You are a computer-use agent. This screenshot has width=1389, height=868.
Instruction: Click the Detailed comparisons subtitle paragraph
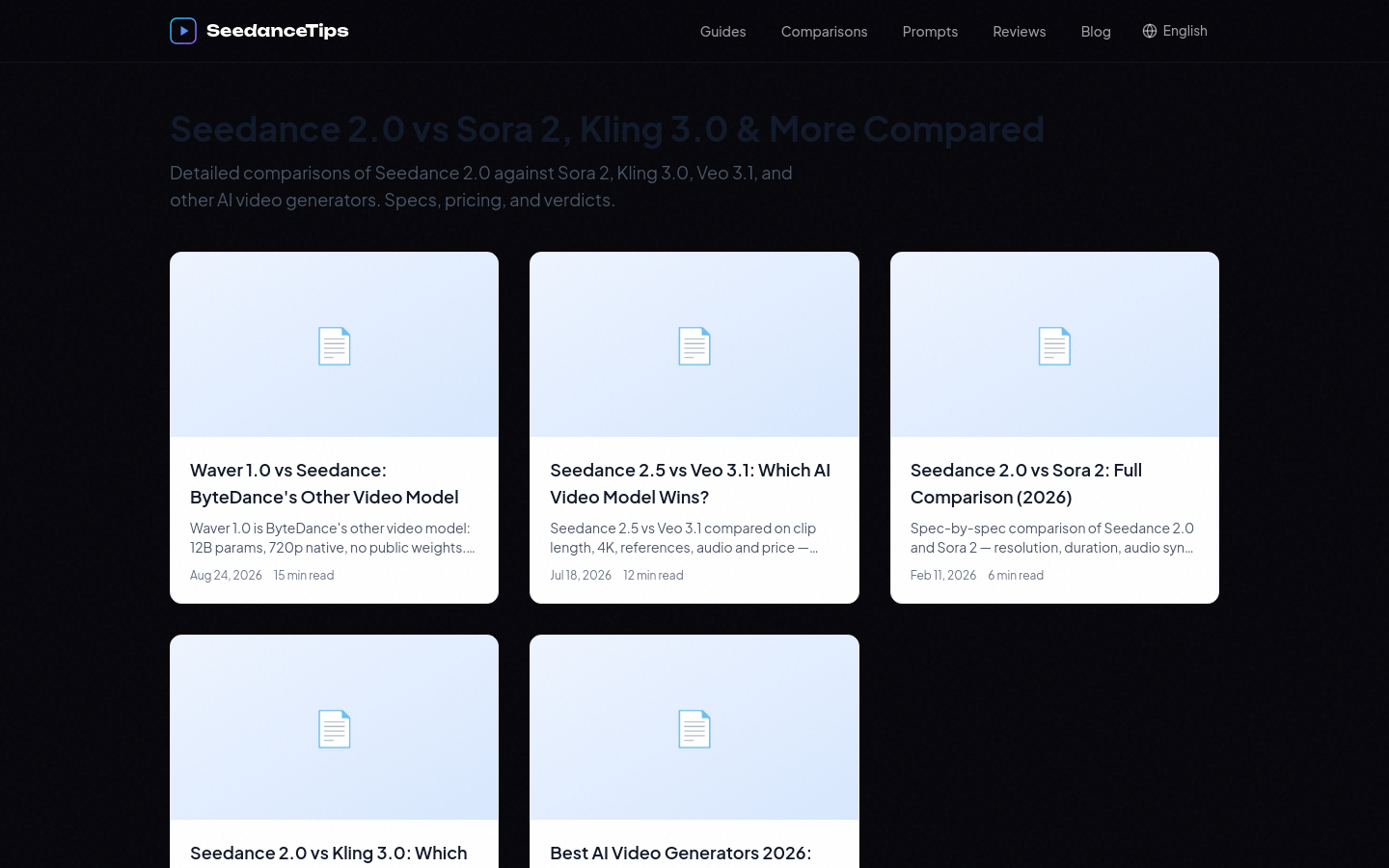point(481,186)
